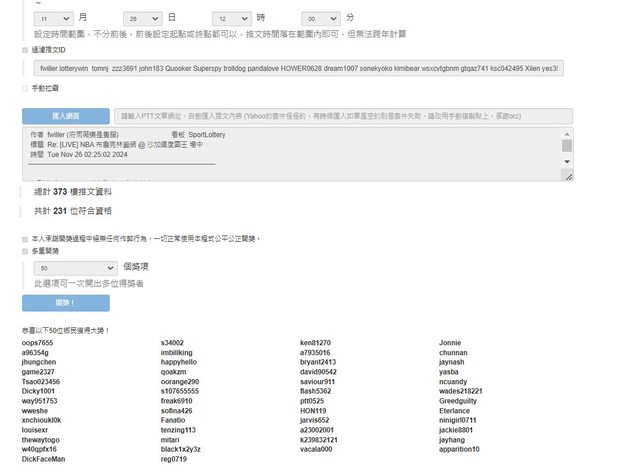Open the month dropdown showing 11
This screenshot has height=472, width=640.
(53, 18)
